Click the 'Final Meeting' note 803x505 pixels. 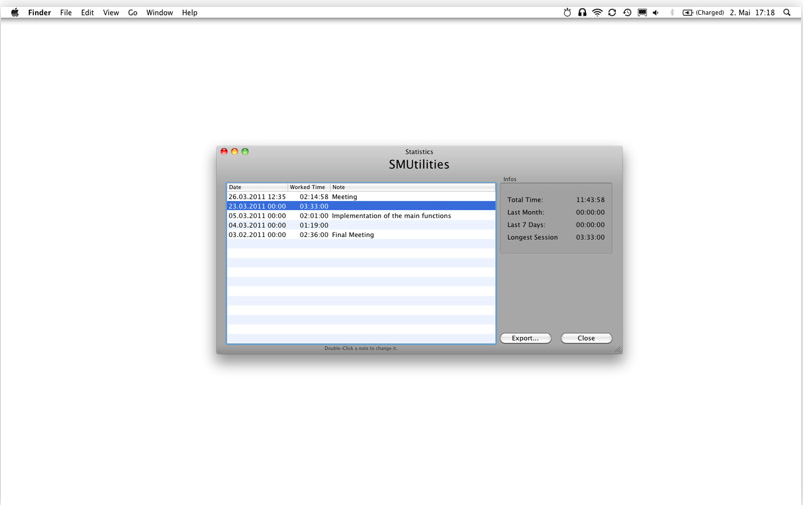[353, 235]
